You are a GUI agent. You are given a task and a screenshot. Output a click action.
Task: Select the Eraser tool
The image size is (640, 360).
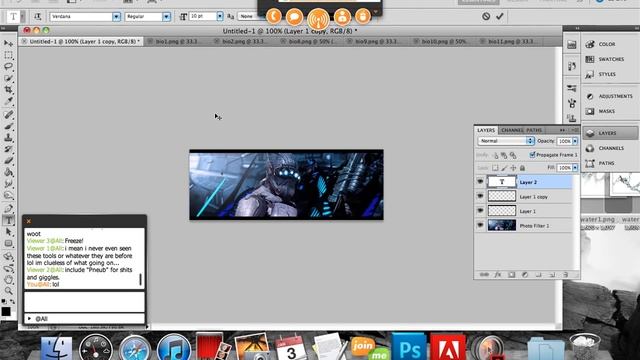[9, 161]
